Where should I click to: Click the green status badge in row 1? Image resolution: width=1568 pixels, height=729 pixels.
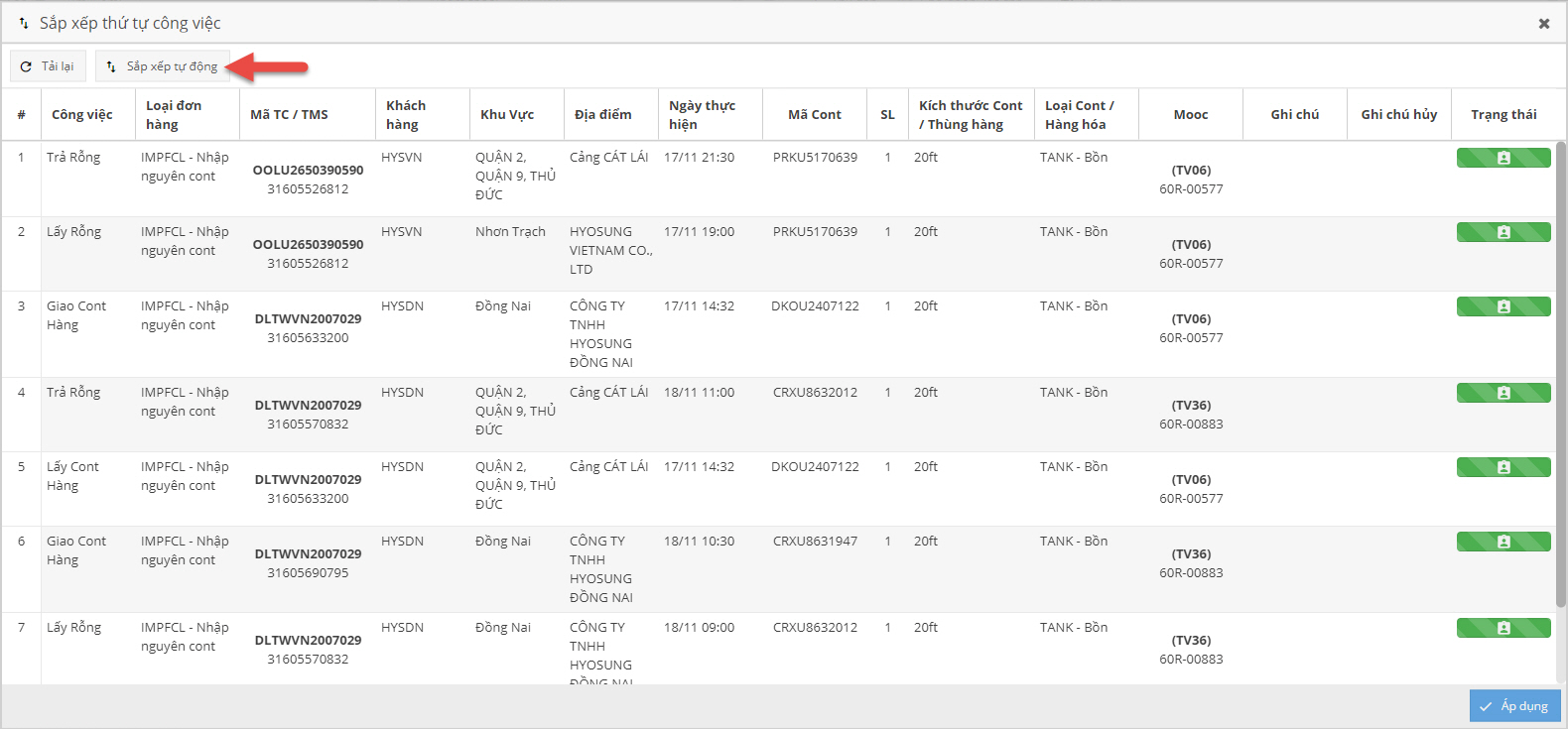pos(1503,158)
